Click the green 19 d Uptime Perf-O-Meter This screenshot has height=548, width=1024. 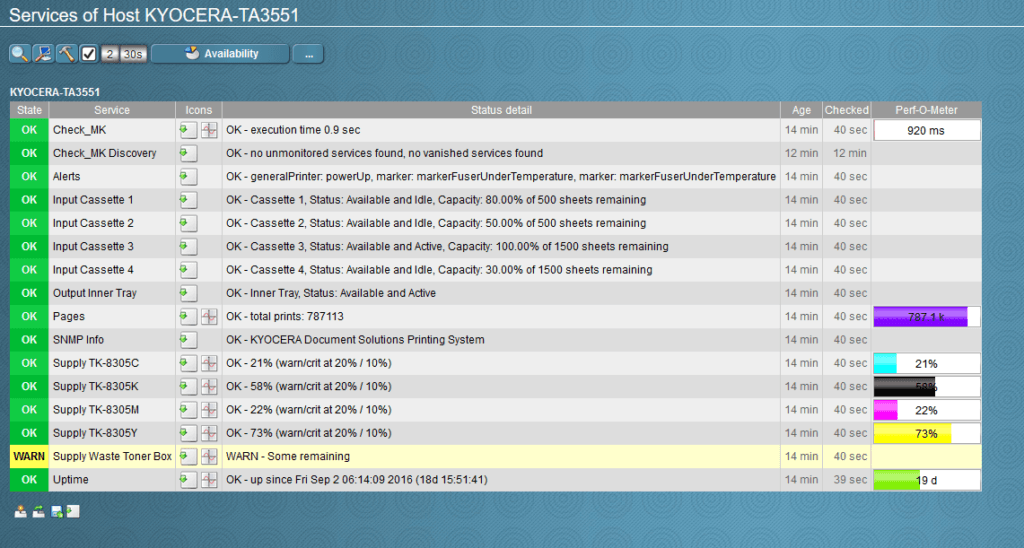coord(927,480)
